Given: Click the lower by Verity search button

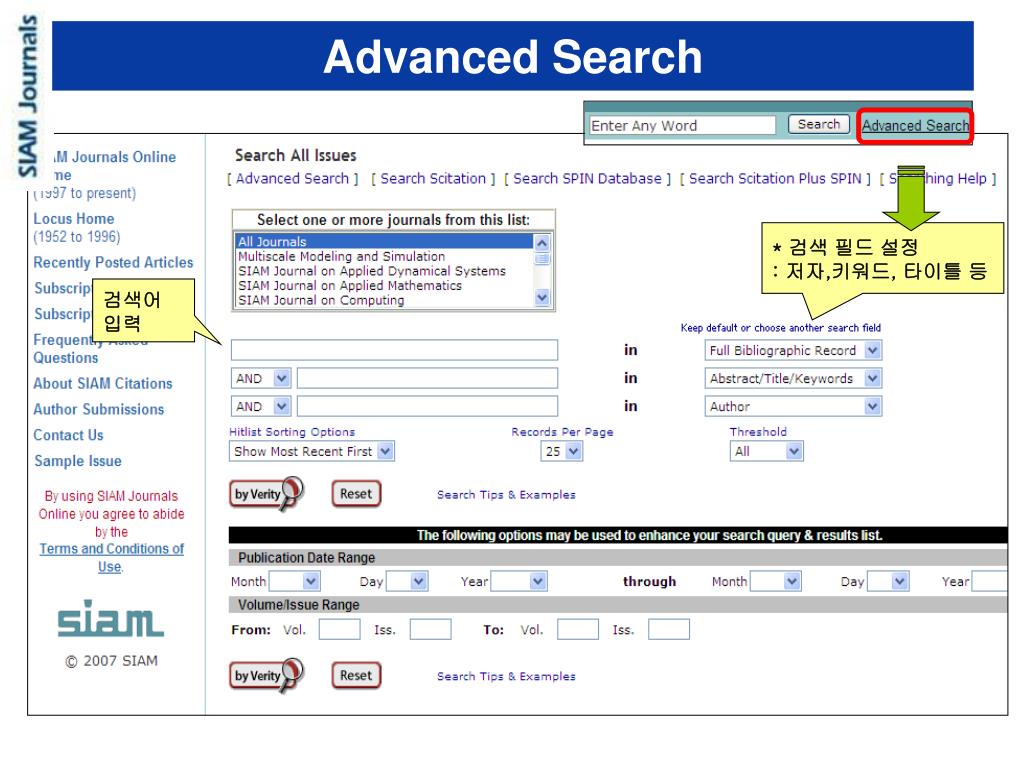Looking at the screenshot, I should [x=266, y=675].
